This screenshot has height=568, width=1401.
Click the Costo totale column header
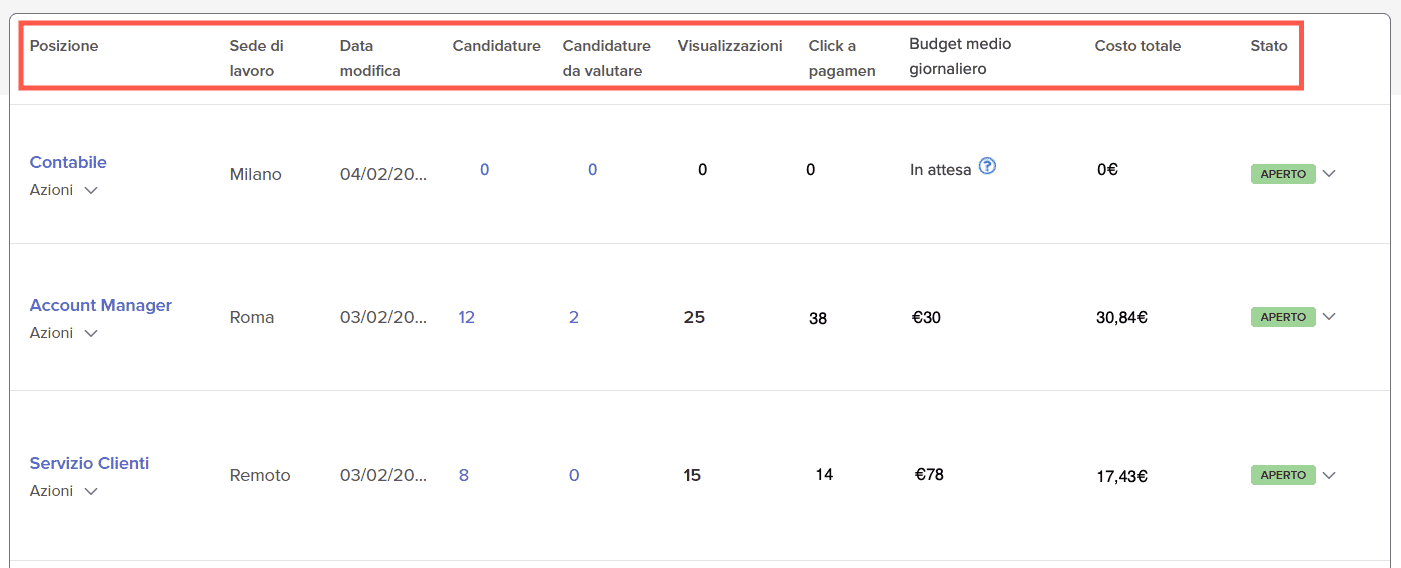[x=1137, y=46]
